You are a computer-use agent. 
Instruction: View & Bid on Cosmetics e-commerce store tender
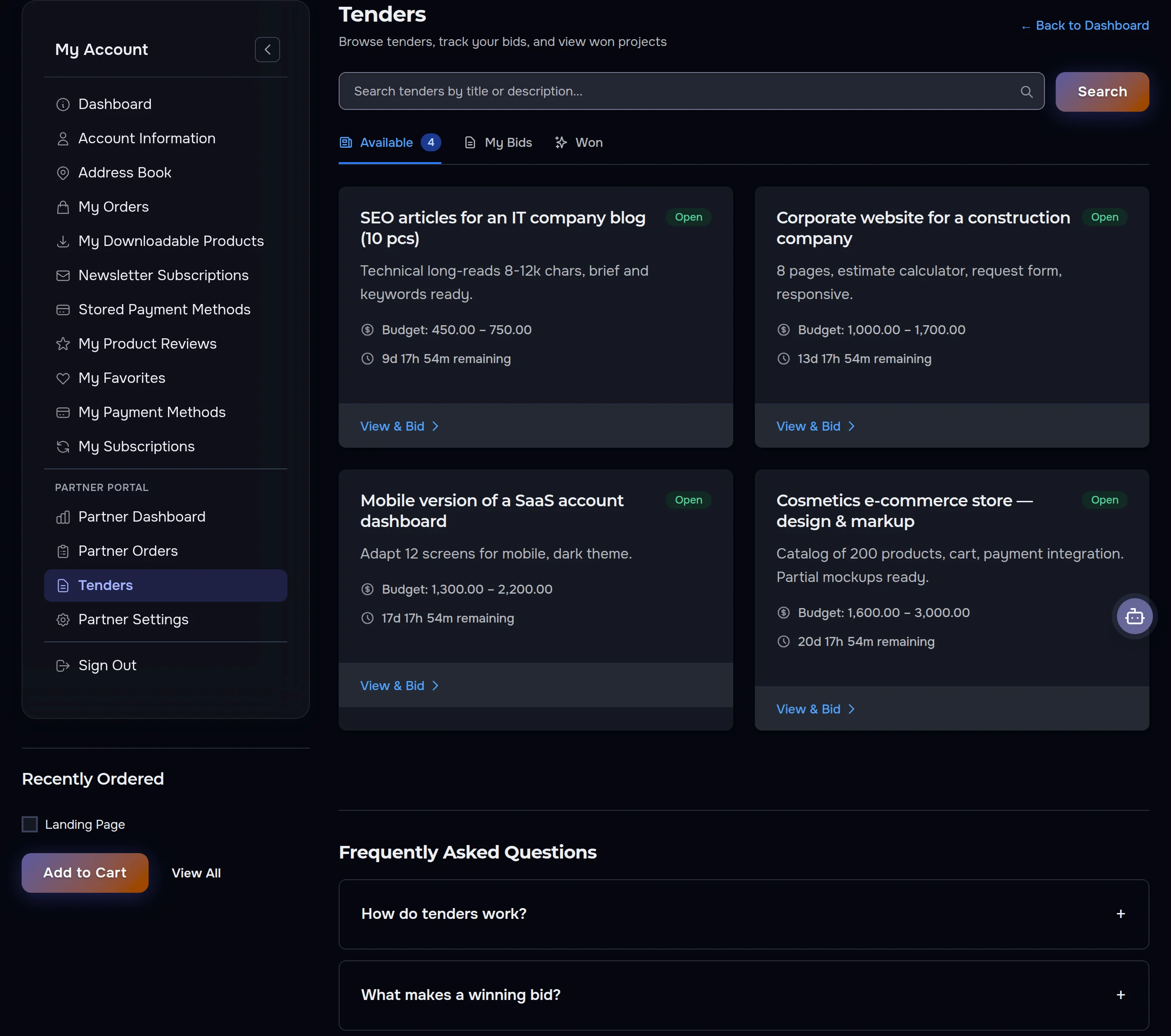(x=815, y=709)
